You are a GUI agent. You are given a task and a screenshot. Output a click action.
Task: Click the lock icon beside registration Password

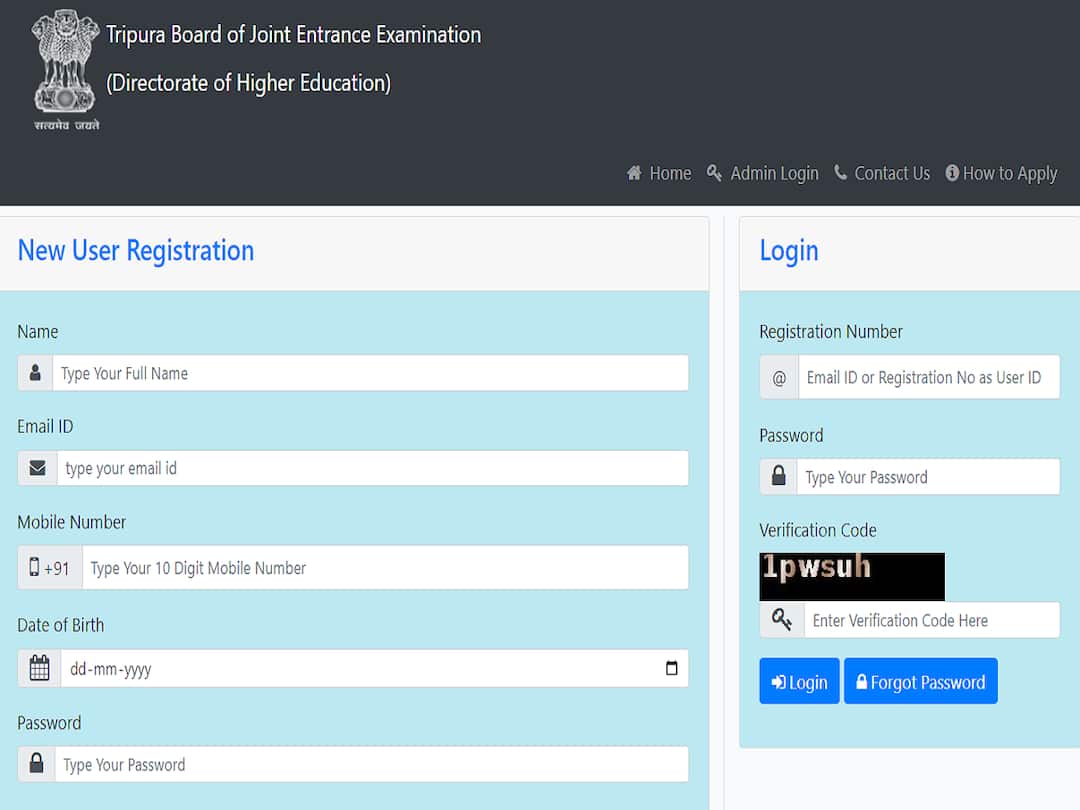pyautogui.click(x=36, y=764)
